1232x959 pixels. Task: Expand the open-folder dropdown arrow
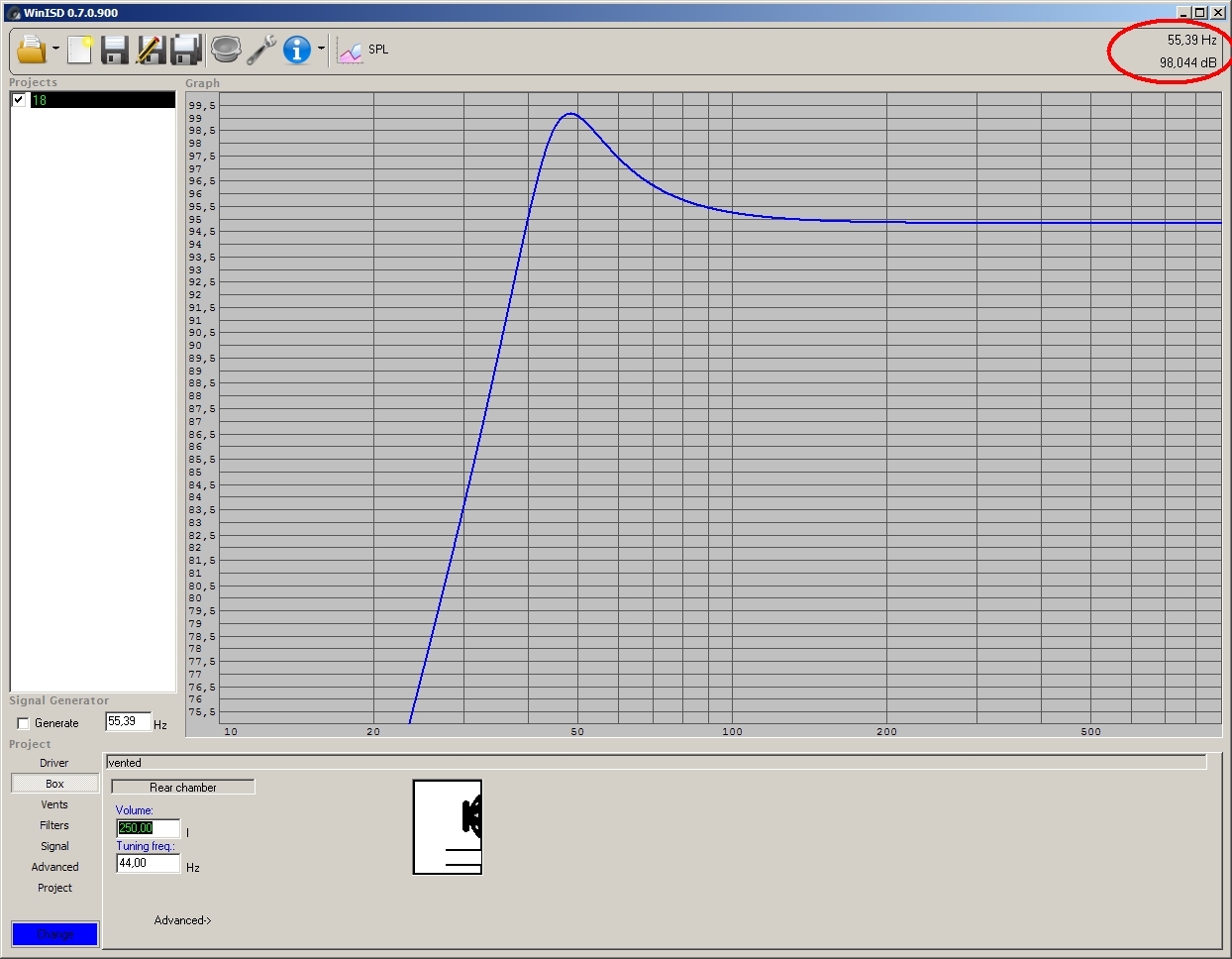point(55,49)
